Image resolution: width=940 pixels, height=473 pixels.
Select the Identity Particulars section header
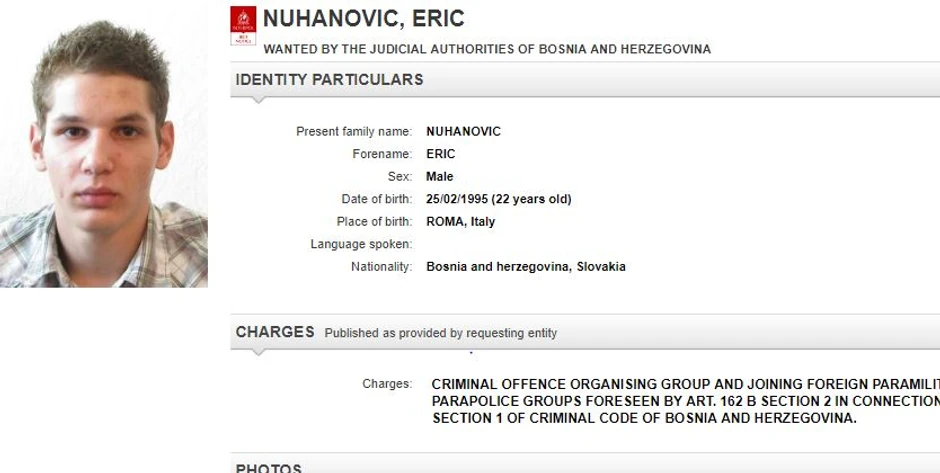[329, 80]
